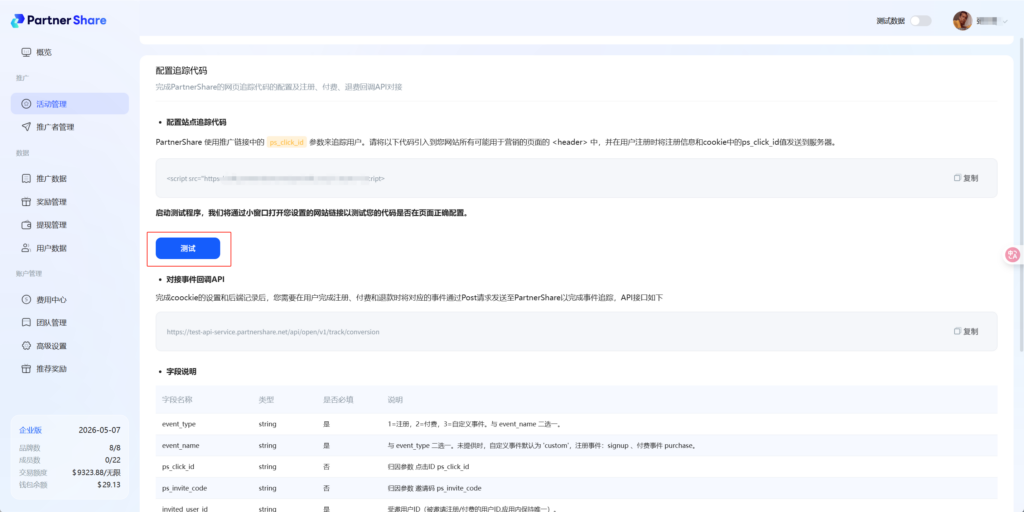The width and height of the screenshot is (1024, 512).
Task: Click the PartnerShare logo
Action: (x=61, y=20)
